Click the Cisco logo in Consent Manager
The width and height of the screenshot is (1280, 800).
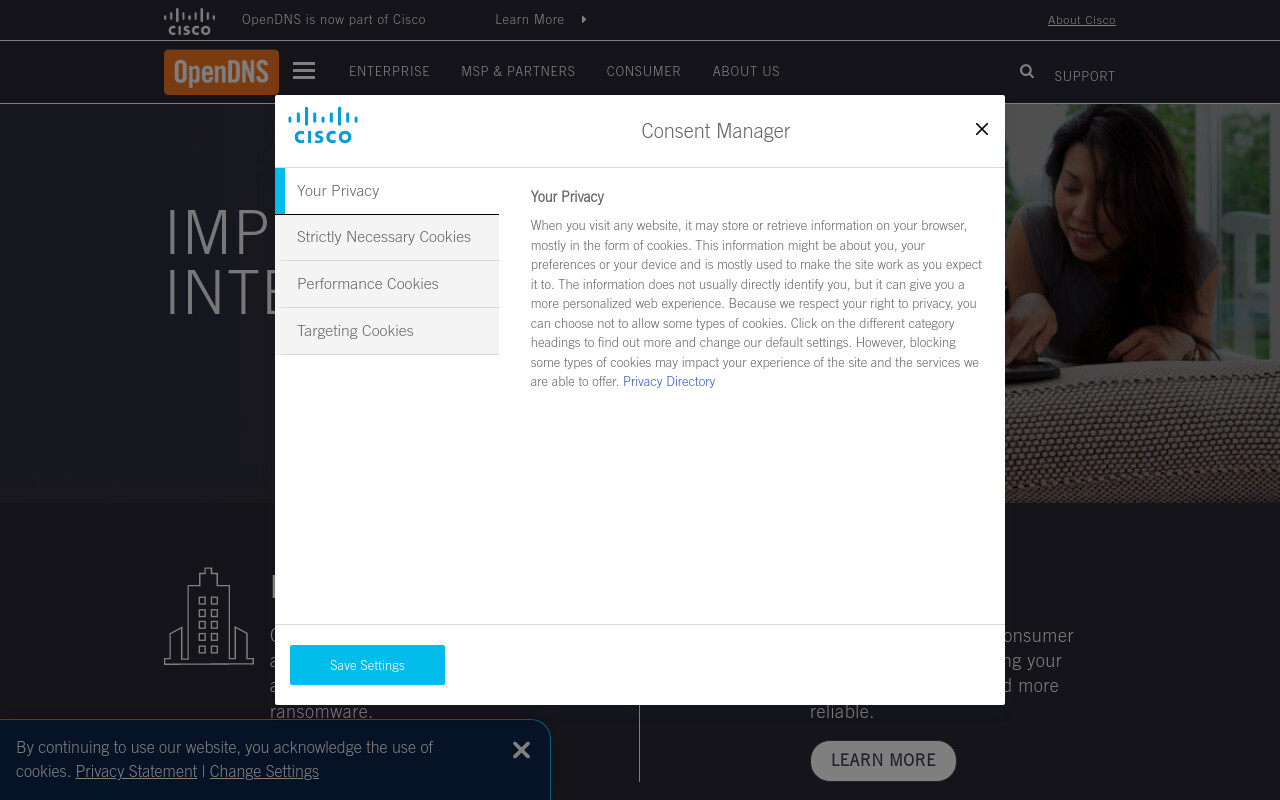coord(323,125)
